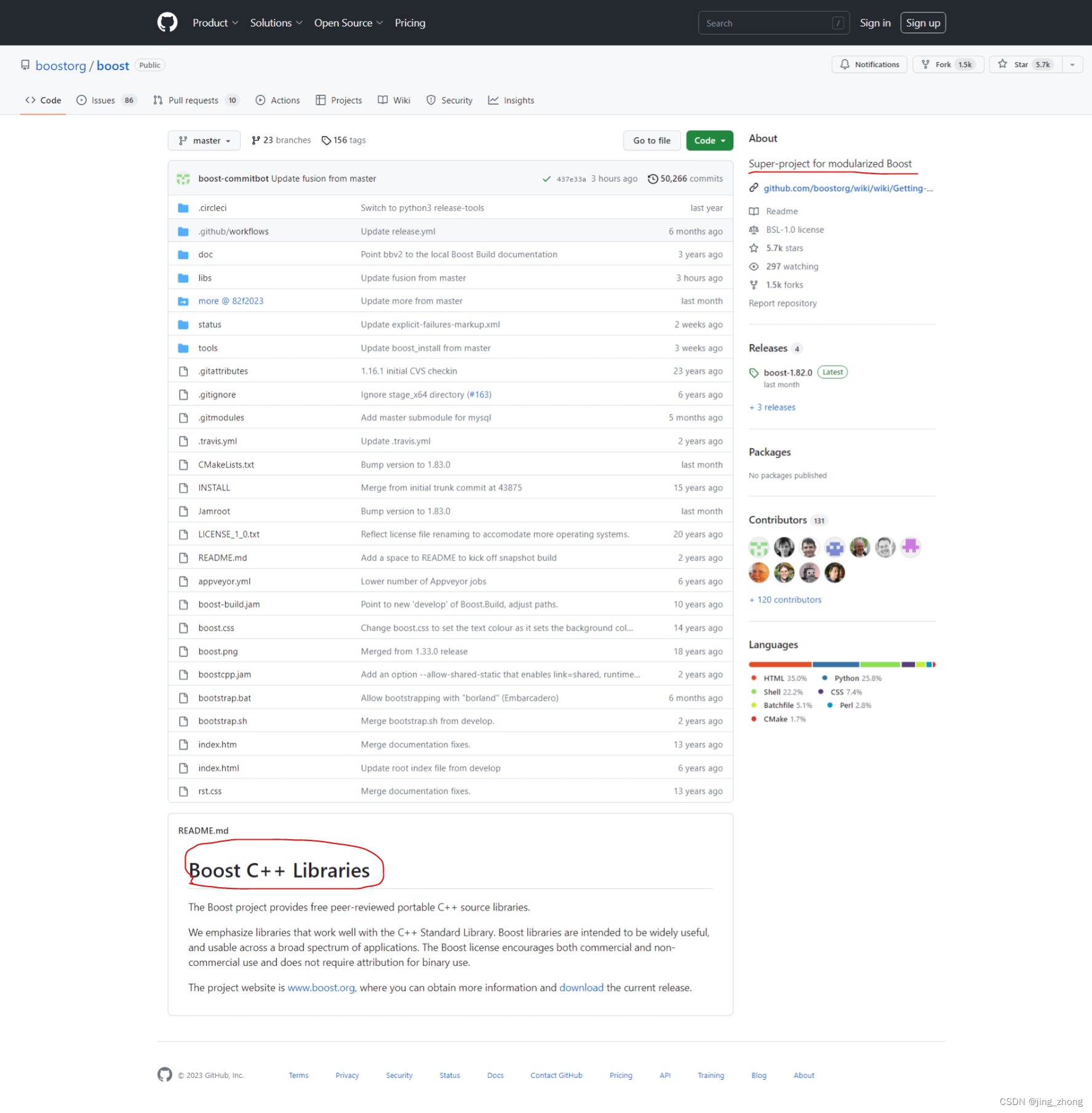This screenshot has width=1092, height=1113.
Task: Open the GitHub home logo
Action: point(167,22)
